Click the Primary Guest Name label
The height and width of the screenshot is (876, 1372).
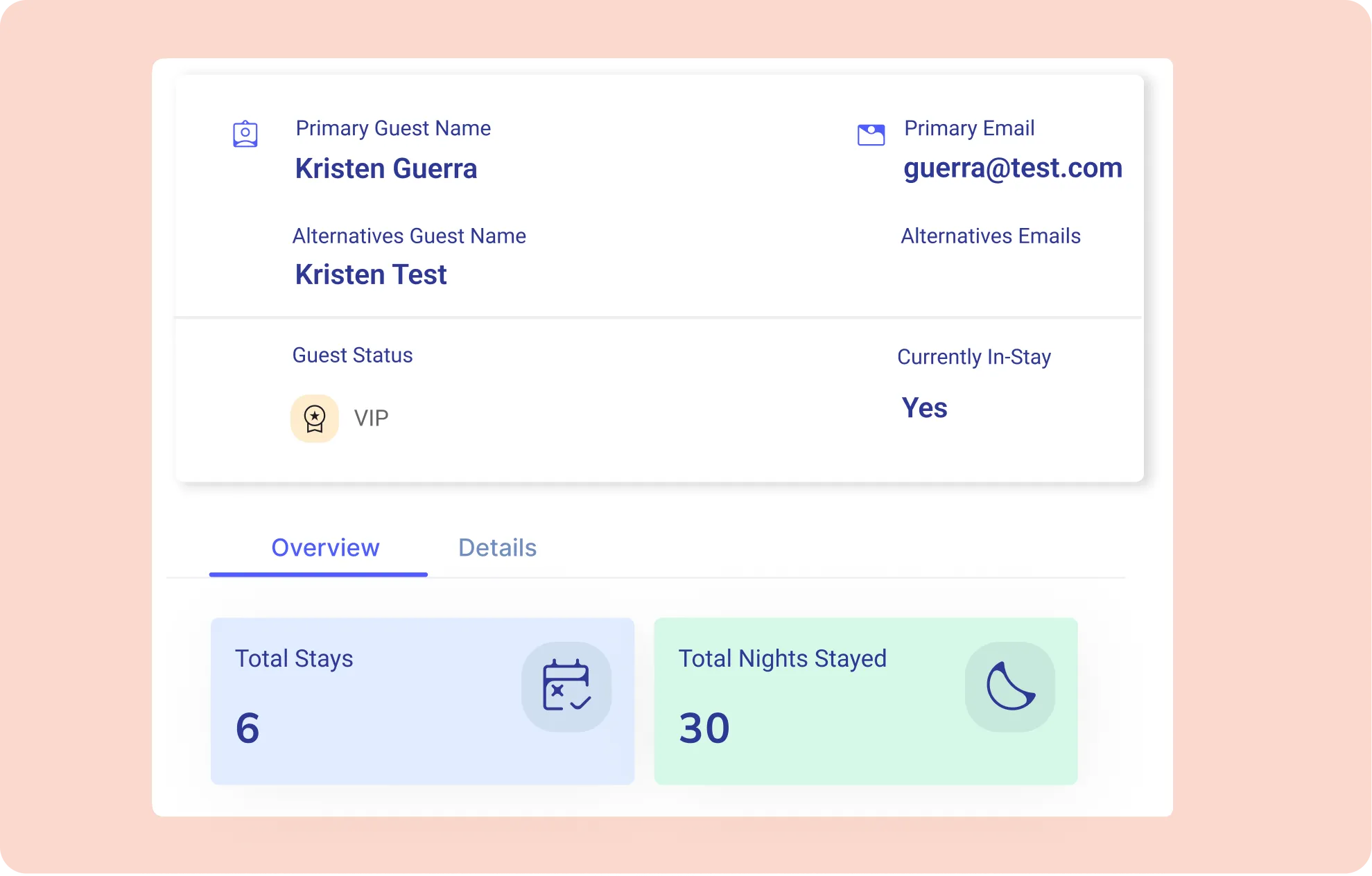pos(393,128)
